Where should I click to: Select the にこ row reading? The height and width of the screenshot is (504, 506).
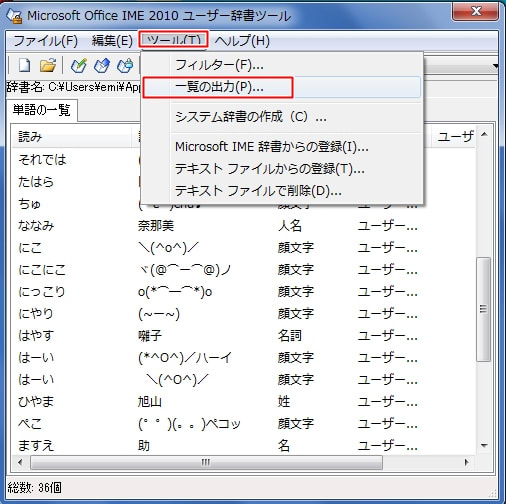[x=30, y=248]
